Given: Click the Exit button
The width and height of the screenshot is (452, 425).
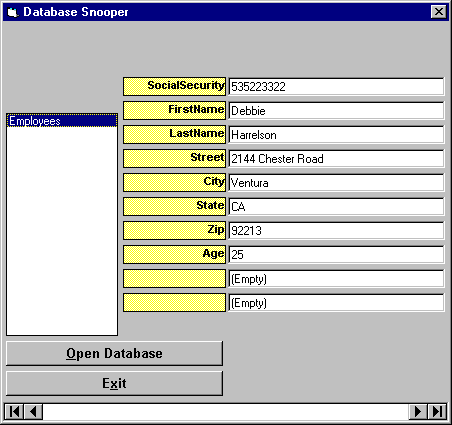Looking at the screenshot, I should click(x=114, y=383).
